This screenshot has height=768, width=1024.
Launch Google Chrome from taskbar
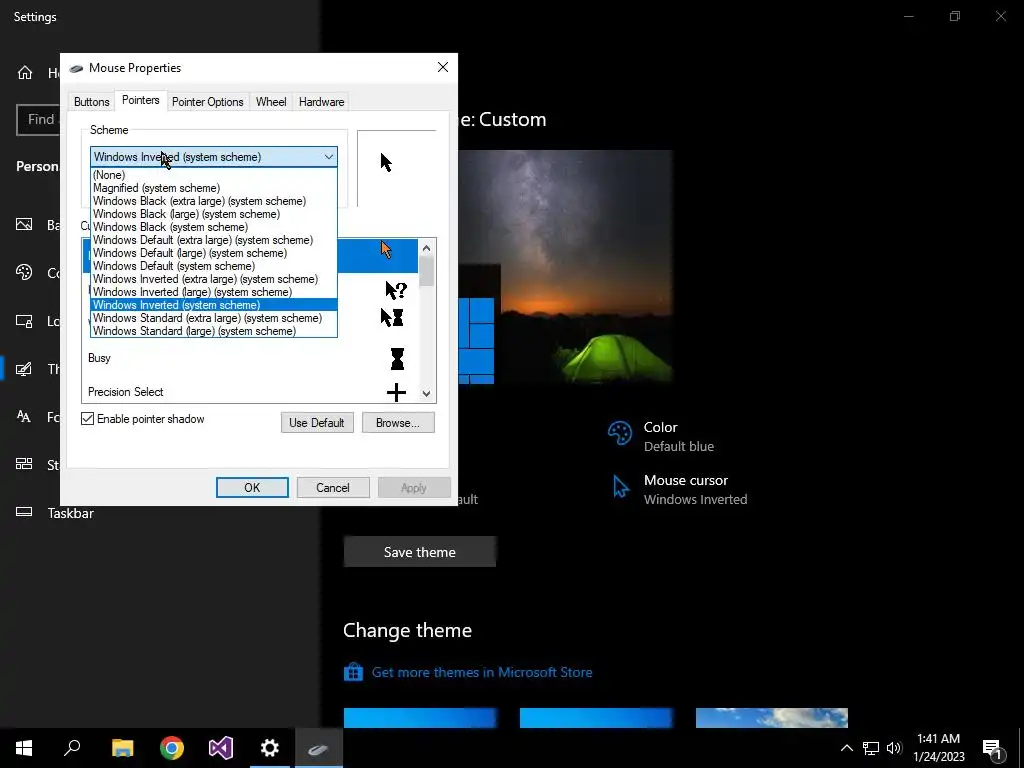pyautogui.click(x=172, y=748)
